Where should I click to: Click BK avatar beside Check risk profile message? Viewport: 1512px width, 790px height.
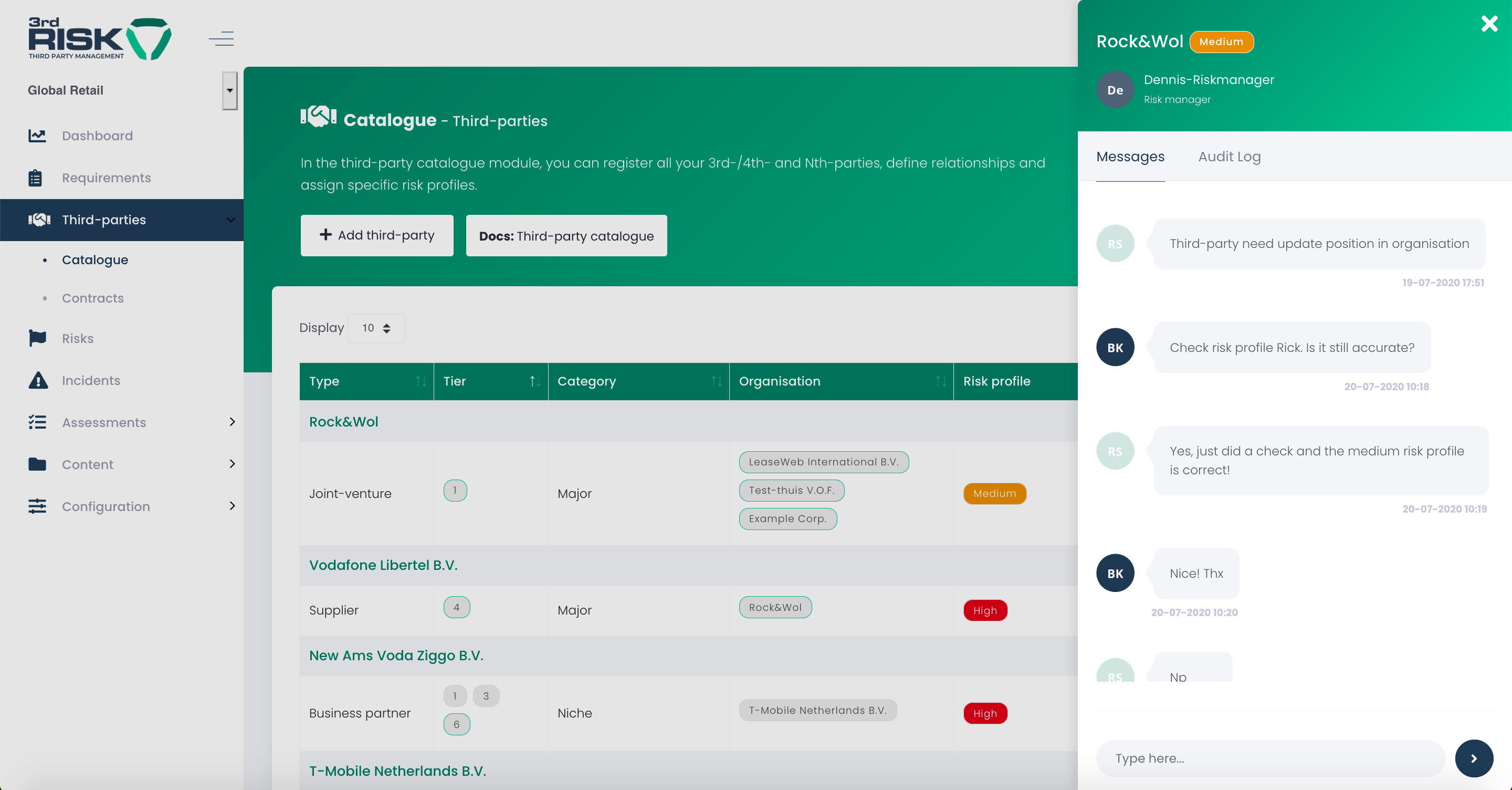click(1115, 347)
